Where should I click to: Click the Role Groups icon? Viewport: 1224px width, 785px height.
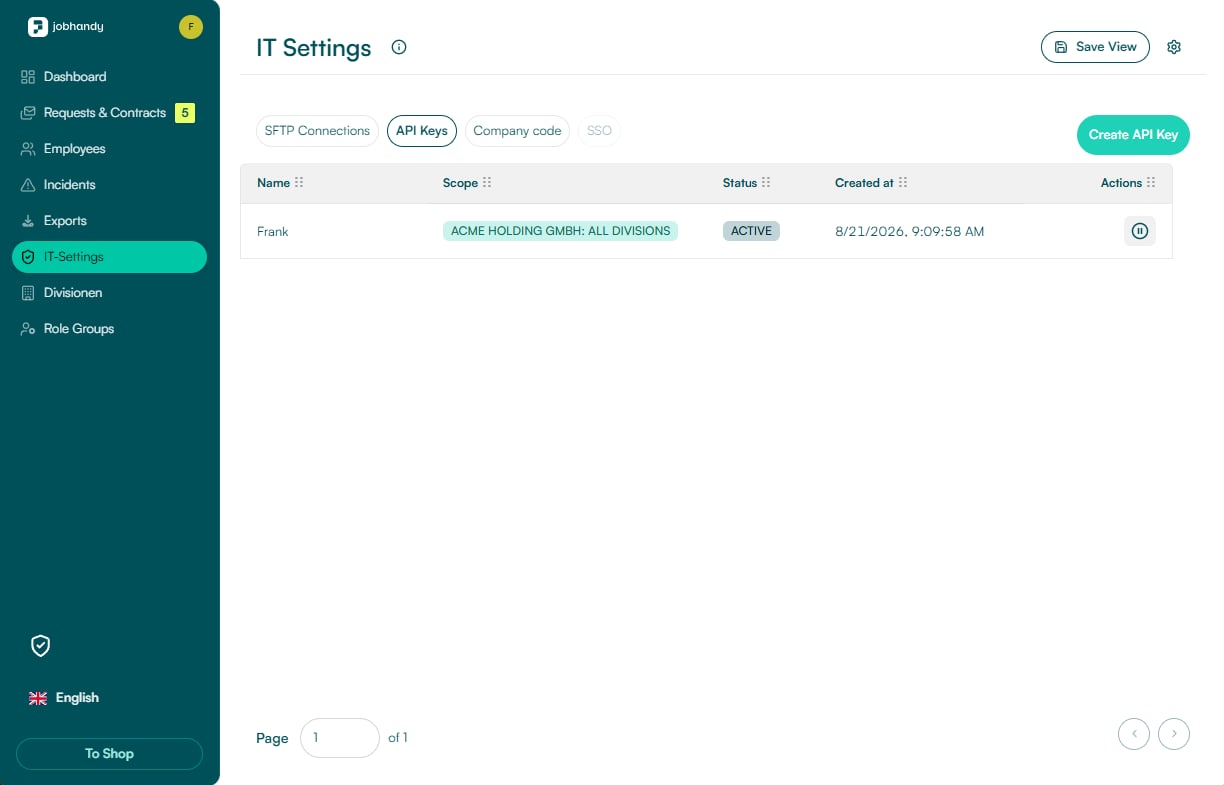click(x=28, y=329)
